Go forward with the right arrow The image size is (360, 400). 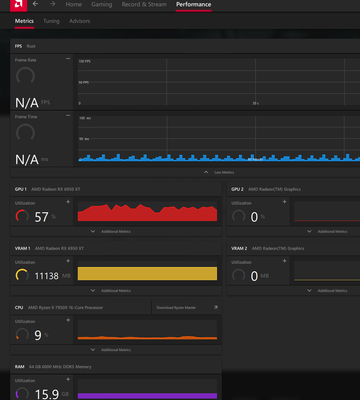(52, 4)
